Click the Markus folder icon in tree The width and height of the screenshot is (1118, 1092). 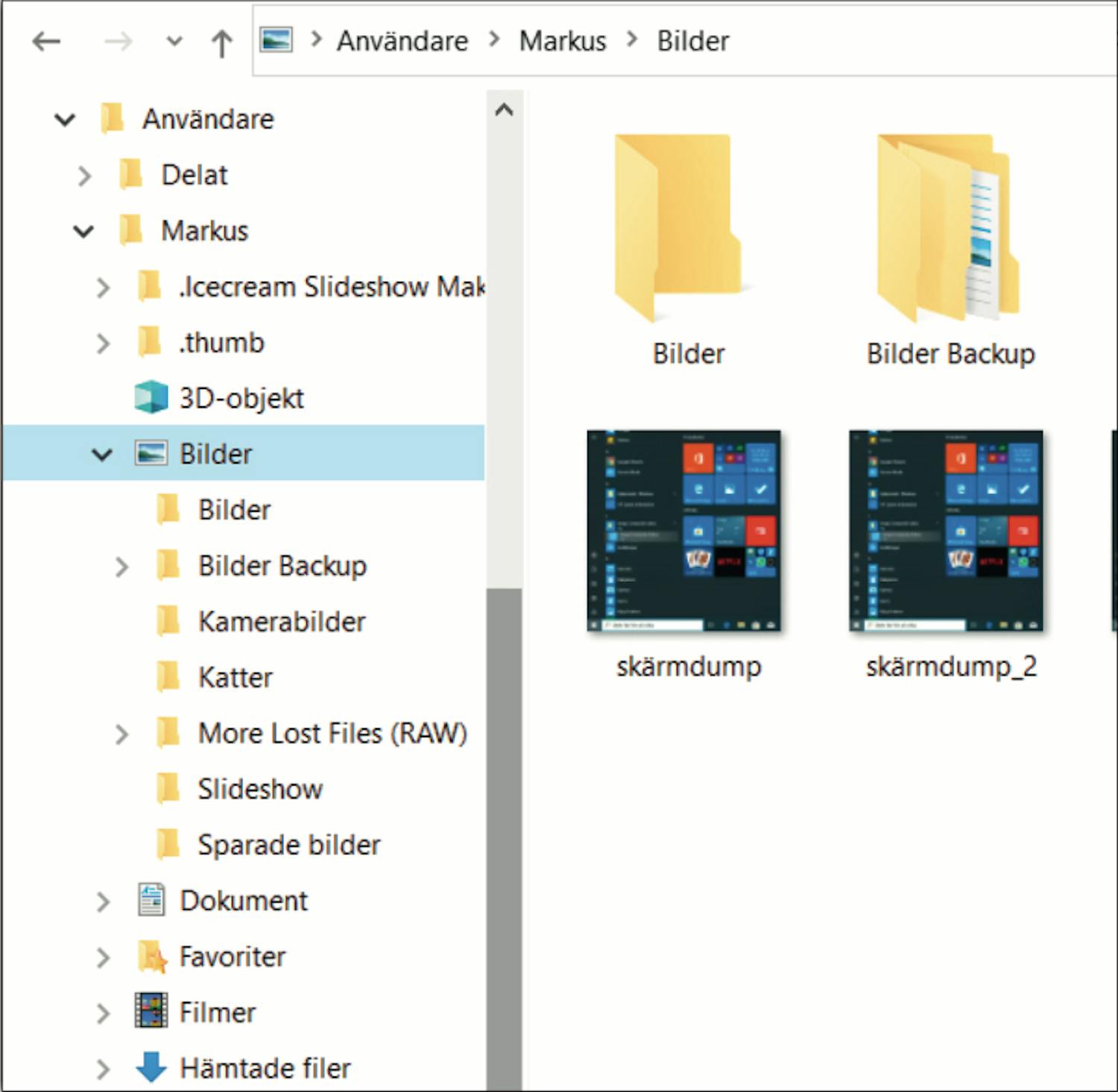[131, 230]
